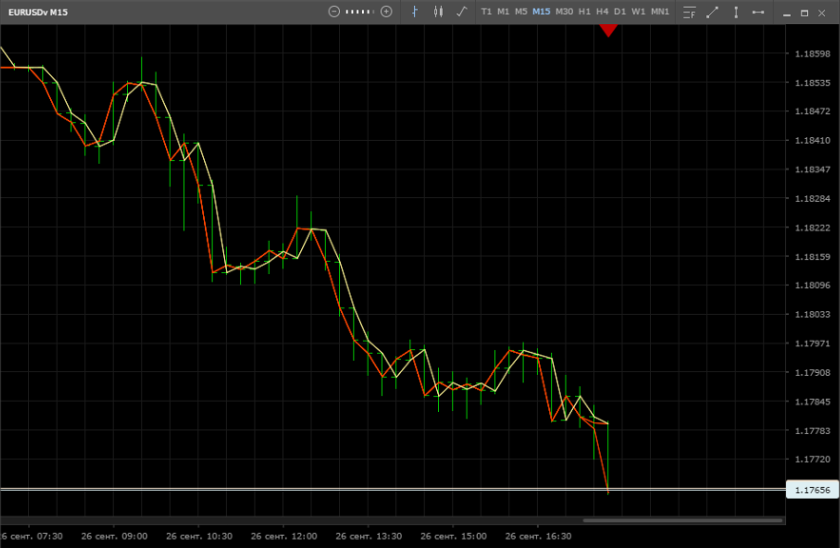
Task: Click price level 1.18598 on axis
Action: [x=812, y=54]
